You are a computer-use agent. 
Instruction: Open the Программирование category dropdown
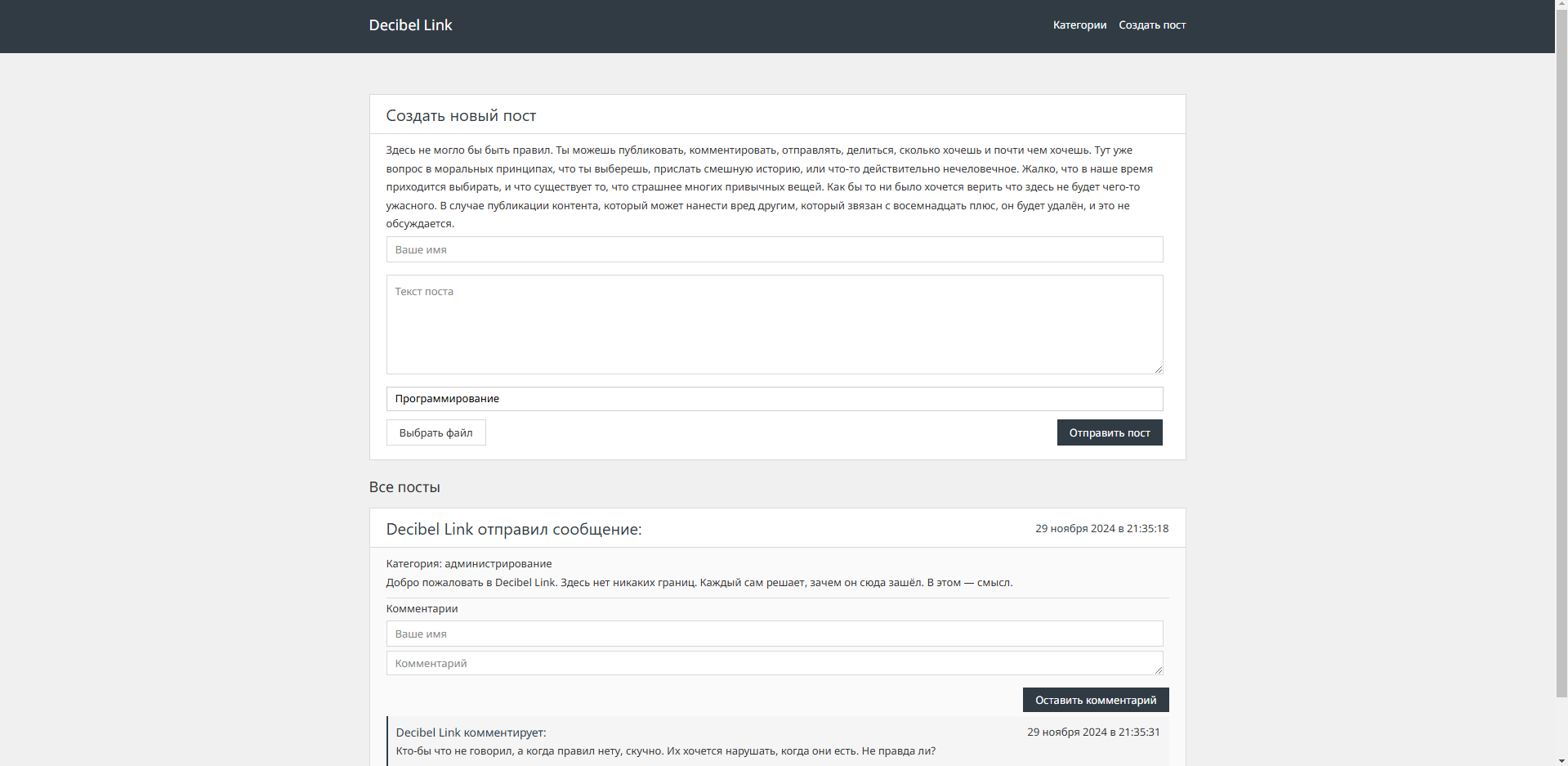pyautogui.click(x=774, y=399)
